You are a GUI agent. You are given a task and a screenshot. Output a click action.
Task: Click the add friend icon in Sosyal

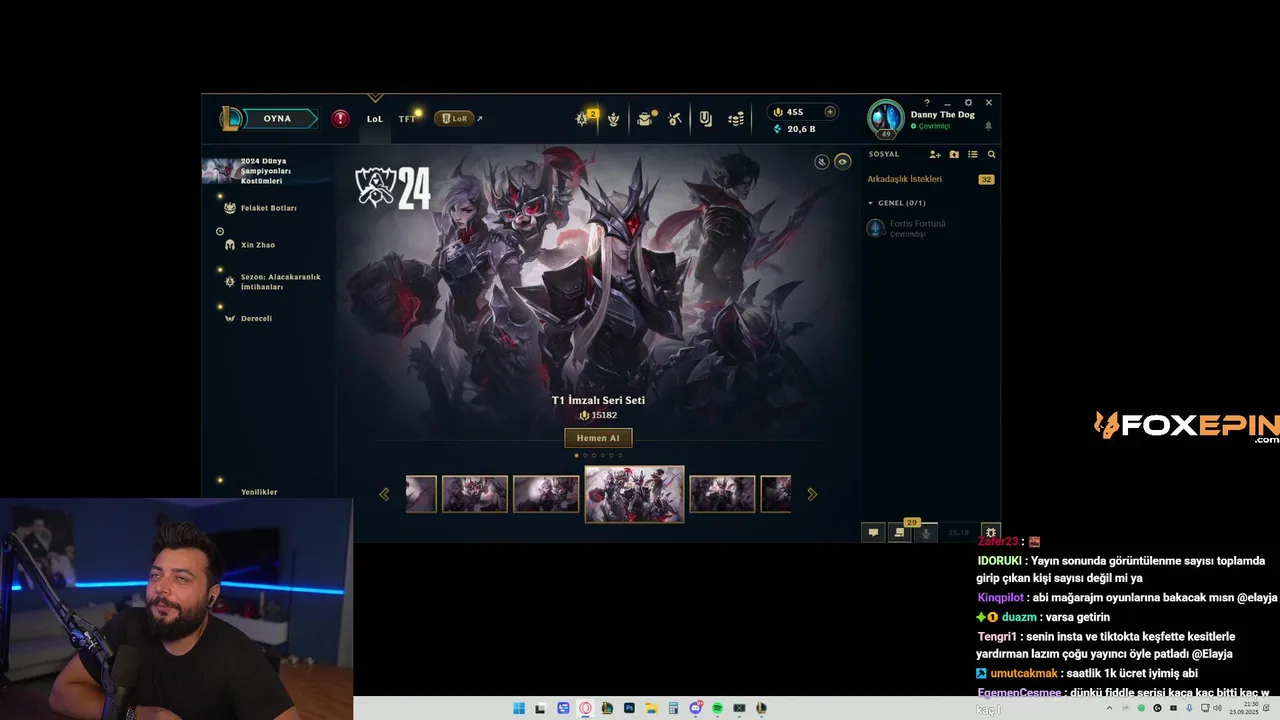(935, 155)
